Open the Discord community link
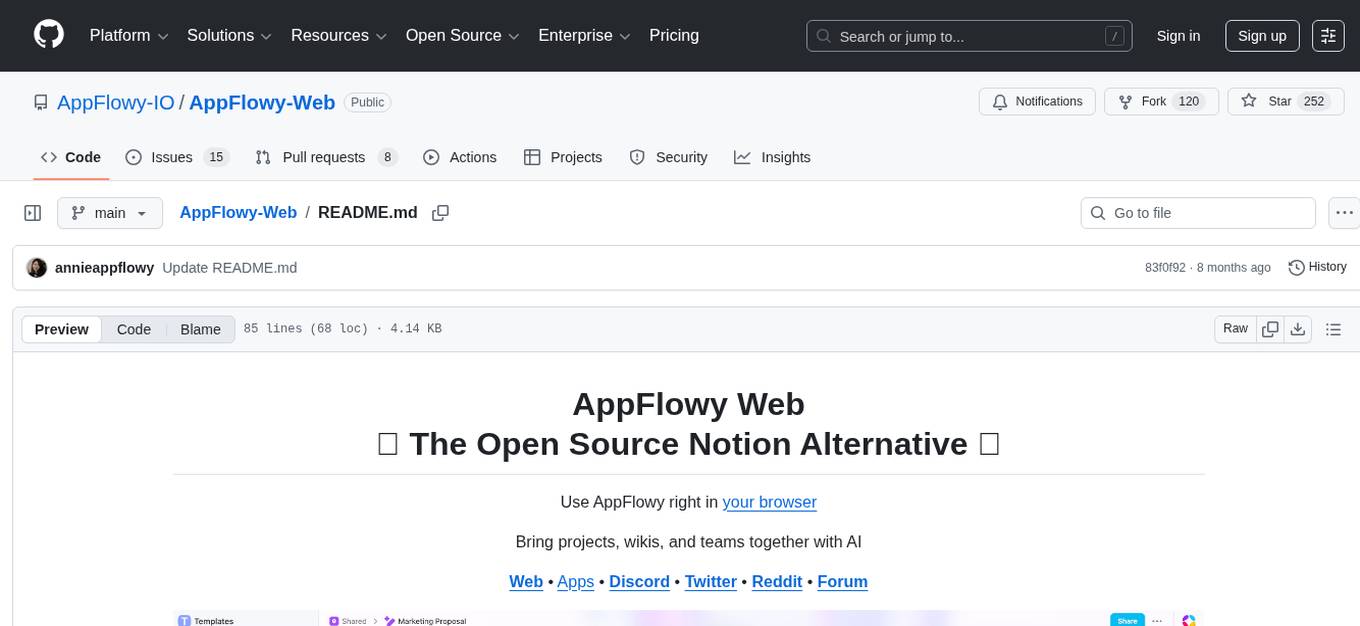 (x=639, y=582)
